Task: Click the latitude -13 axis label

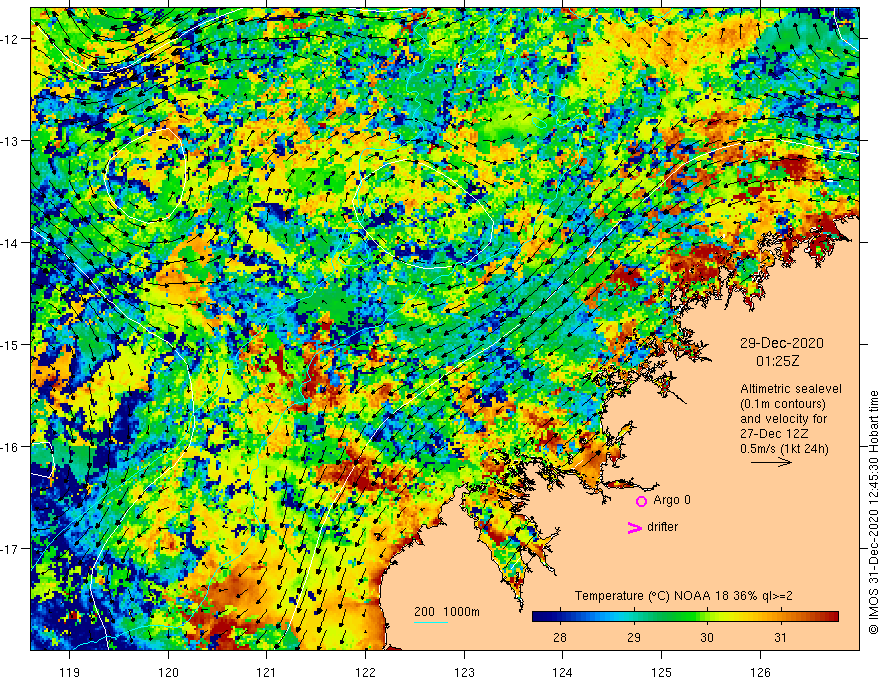Action: (x=10, y=141)
